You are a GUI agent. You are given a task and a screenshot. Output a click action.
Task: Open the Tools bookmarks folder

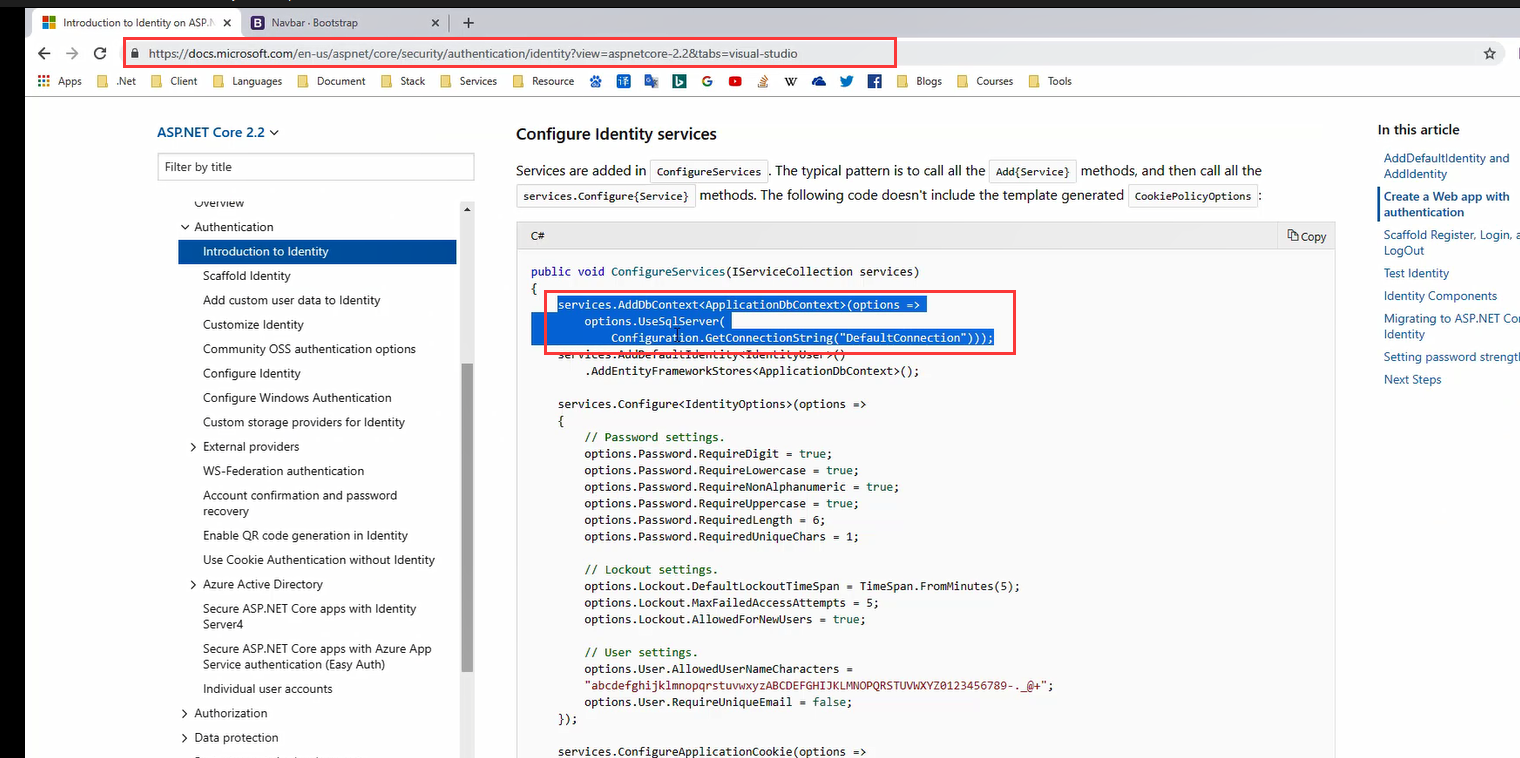tap(1049, 81)
